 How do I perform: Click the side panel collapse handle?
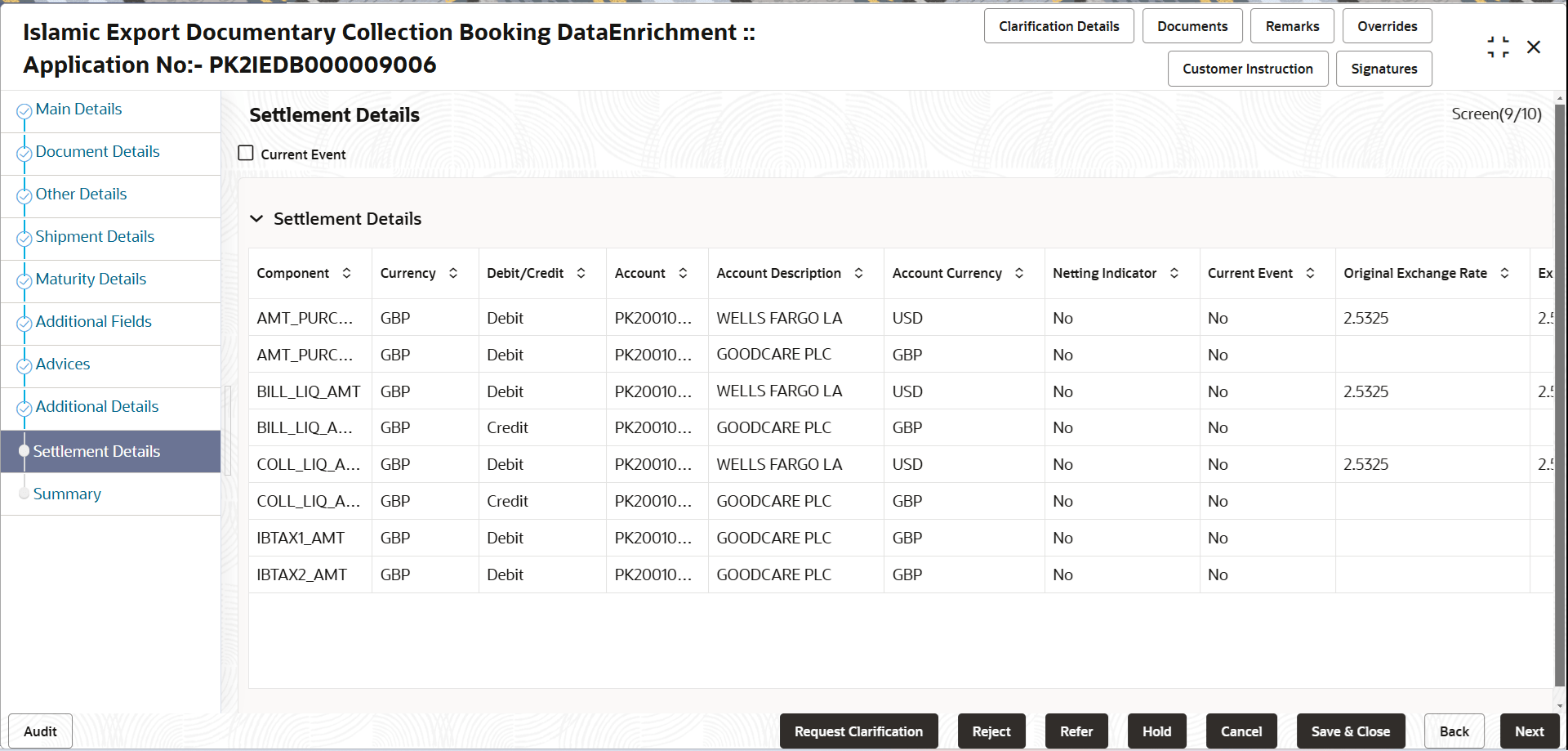click(x=228, y=430)
